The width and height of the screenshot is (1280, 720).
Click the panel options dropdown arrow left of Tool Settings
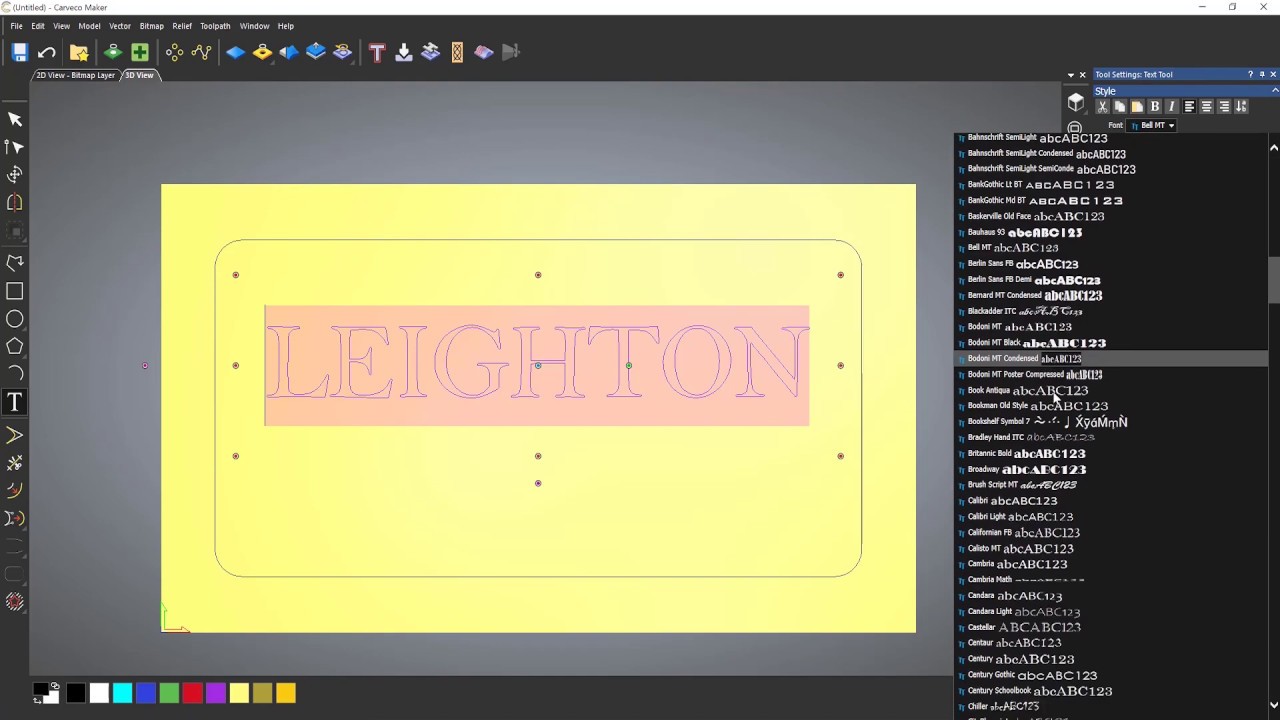1071,75
